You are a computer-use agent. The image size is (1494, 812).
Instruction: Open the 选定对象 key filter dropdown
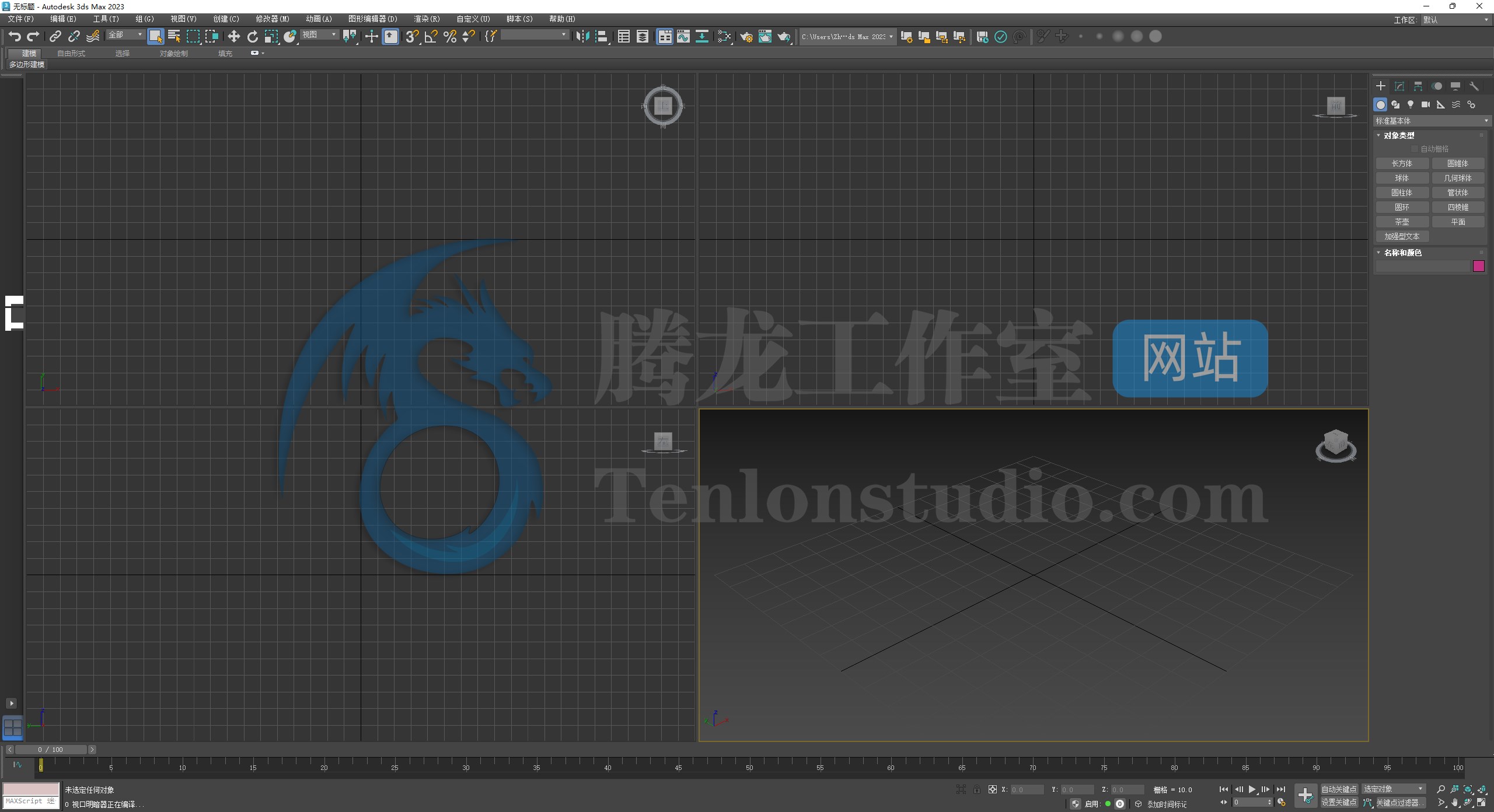click(x=1394, y=789)
